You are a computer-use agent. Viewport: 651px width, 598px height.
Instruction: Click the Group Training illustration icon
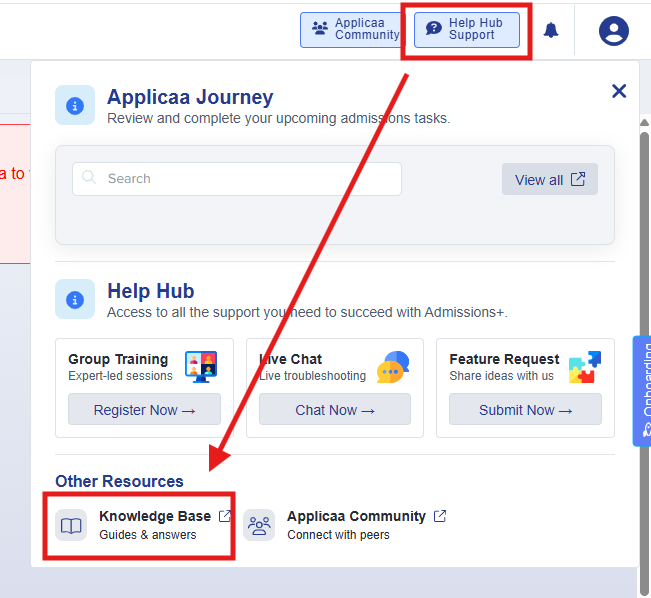(202, 367)
